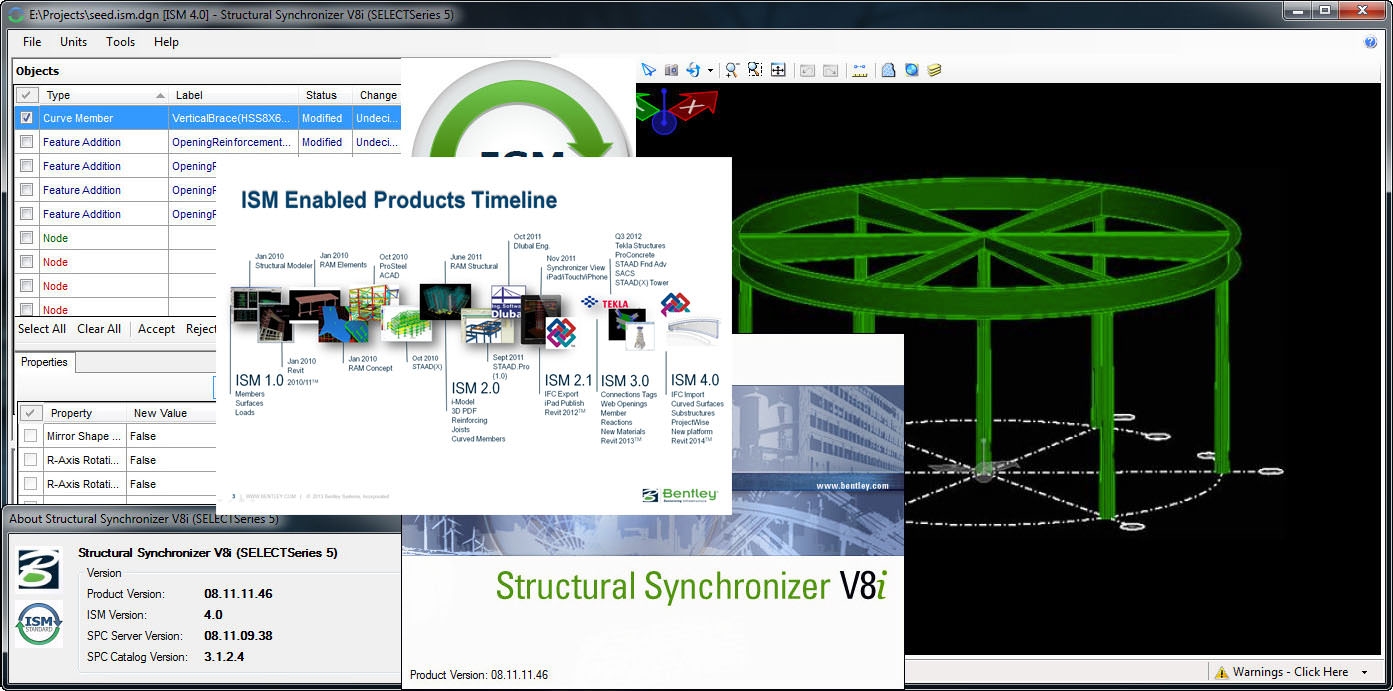The height and width of the screenshot is (691, 1393).
Task: Click the ISM Enabled Products Timeline heading
Action: tap(399, 200)
